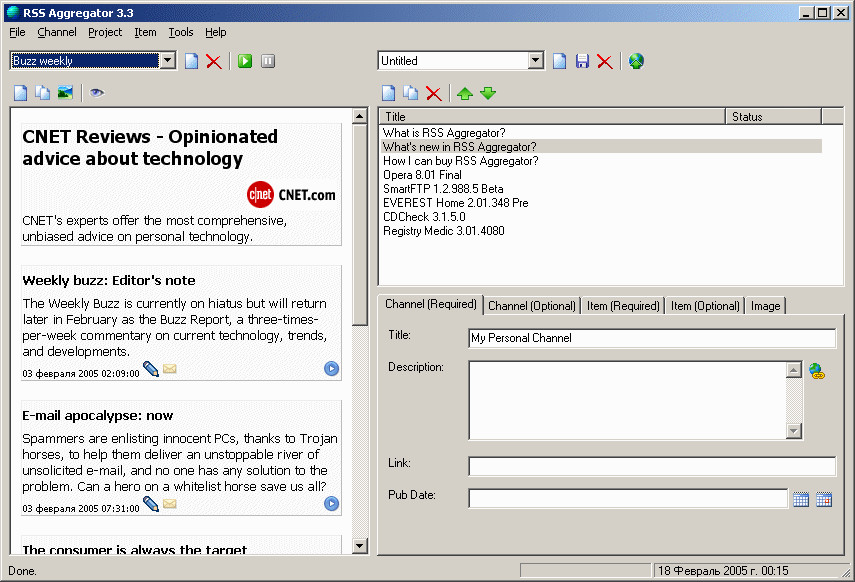Viewport: 855px width, 582px height.
Task: Sort the list by the Title column header
Action: [552, 116]
